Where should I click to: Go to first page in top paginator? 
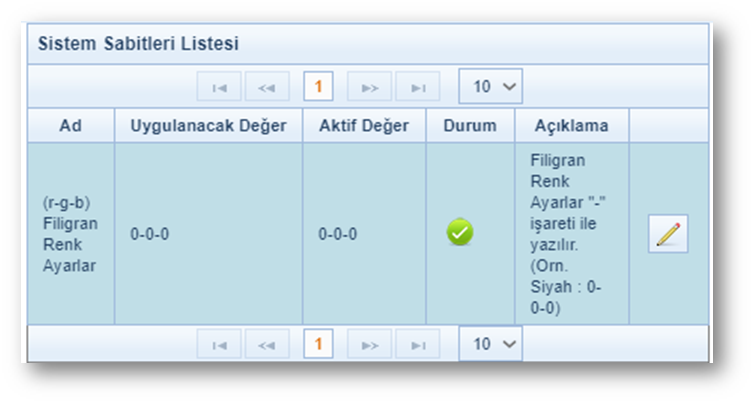pyautogui.click(x=219, y=87)
